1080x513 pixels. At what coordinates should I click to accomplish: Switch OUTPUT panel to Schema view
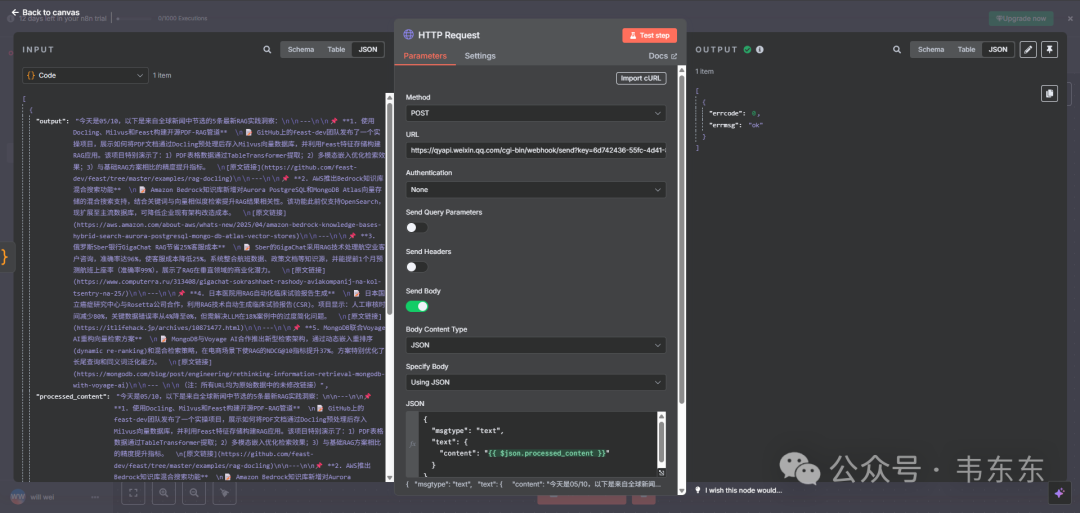(x=931, y=50)
